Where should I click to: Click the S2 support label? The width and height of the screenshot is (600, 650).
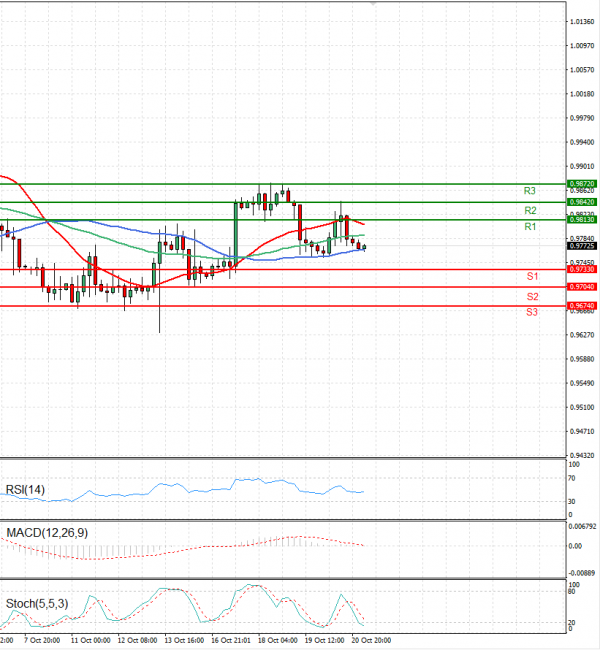pyautogui.click(x=532, y=297)
